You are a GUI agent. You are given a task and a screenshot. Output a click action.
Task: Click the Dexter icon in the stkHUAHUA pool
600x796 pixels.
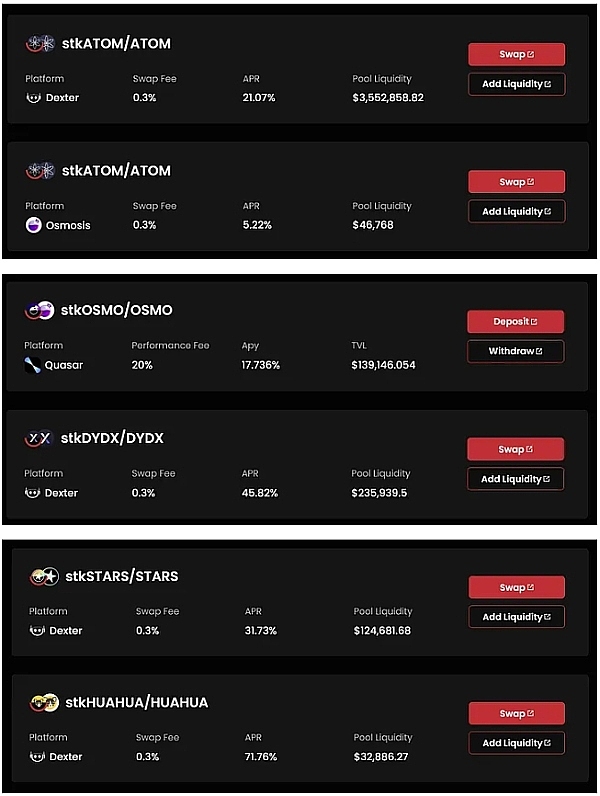pyautogui.click(x=38, y=757)
